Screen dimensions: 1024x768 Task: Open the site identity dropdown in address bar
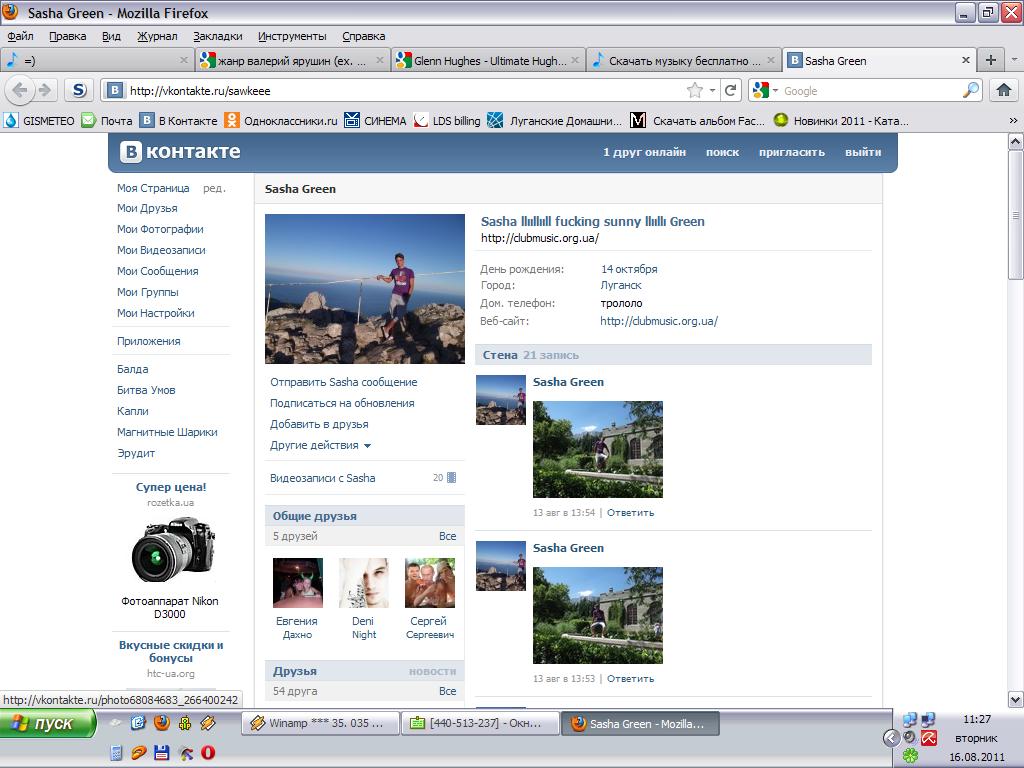click(x=114, y=90)
